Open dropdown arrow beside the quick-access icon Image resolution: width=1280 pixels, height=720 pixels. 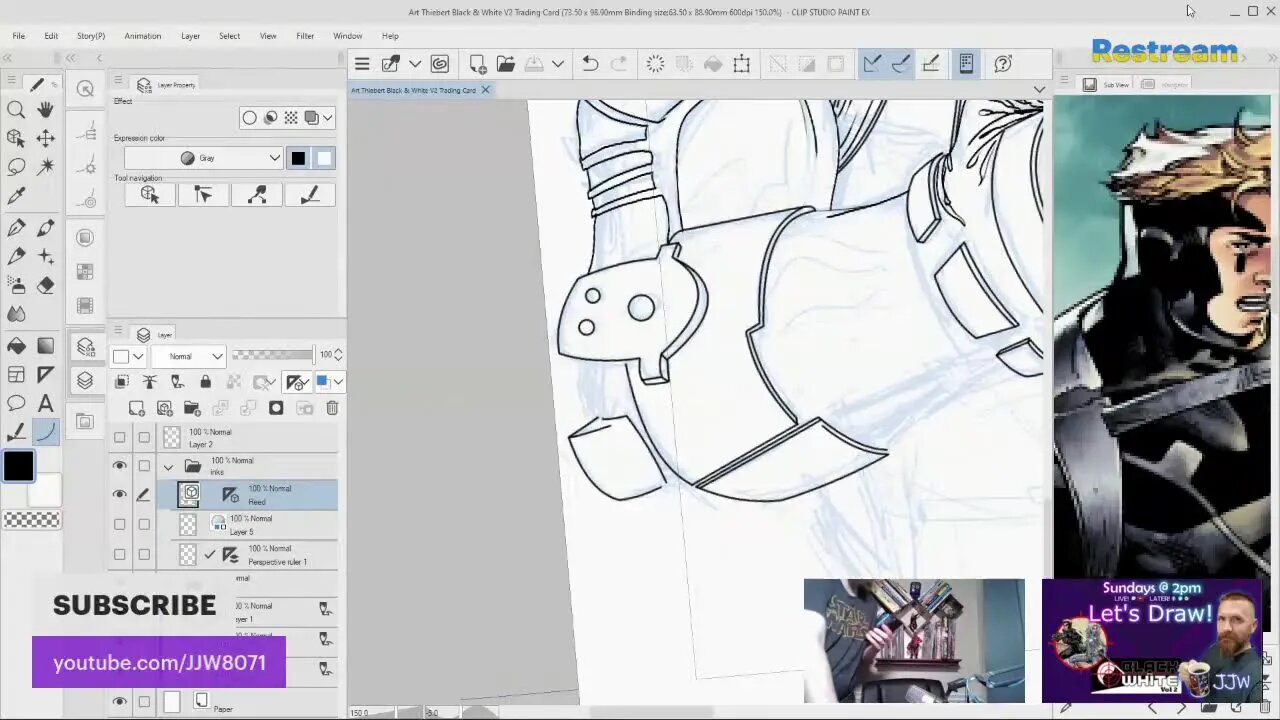(x=415, y=64)
